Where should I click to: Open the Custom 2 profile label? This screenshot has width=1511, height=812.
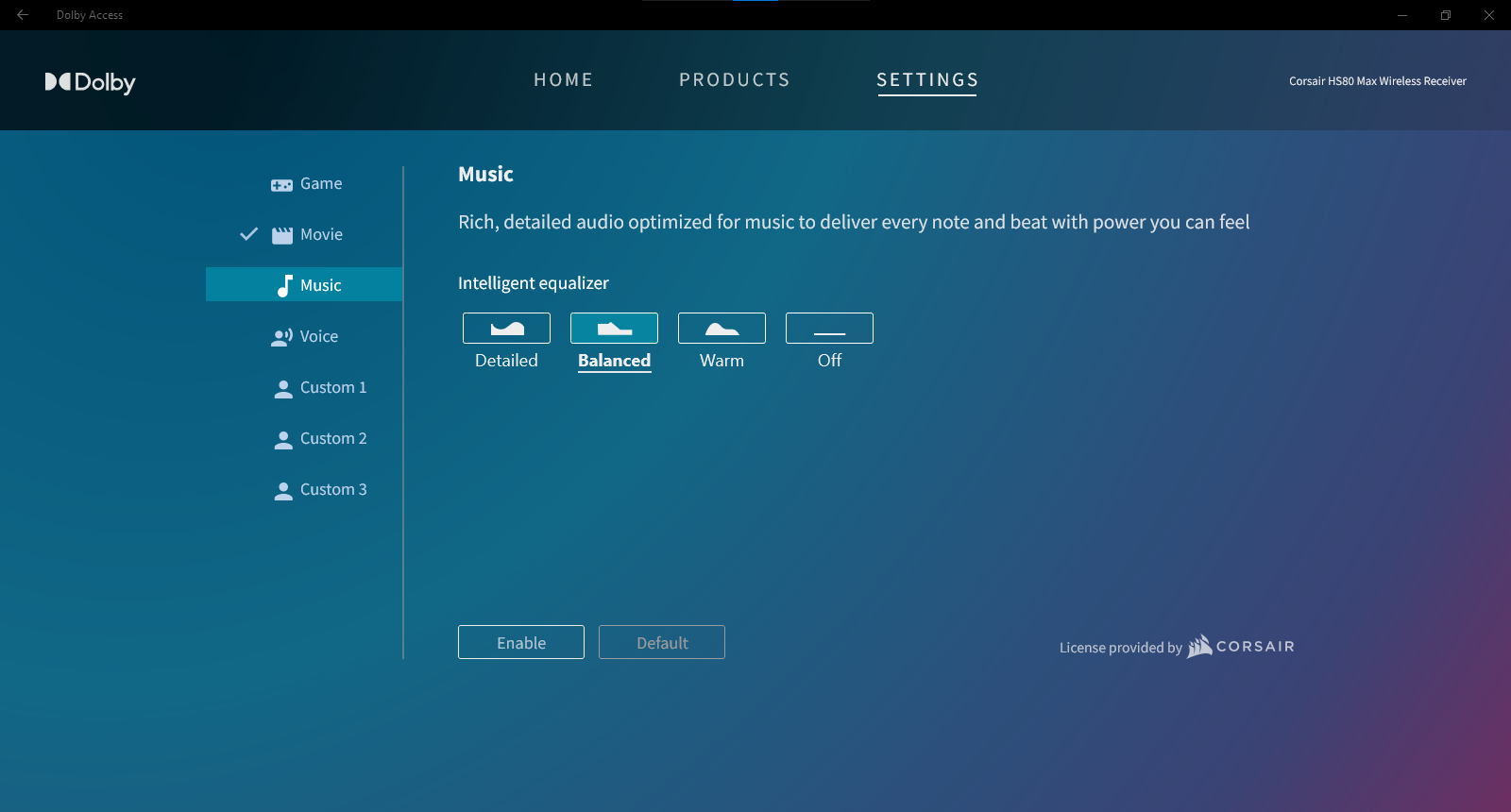point(333,438)
